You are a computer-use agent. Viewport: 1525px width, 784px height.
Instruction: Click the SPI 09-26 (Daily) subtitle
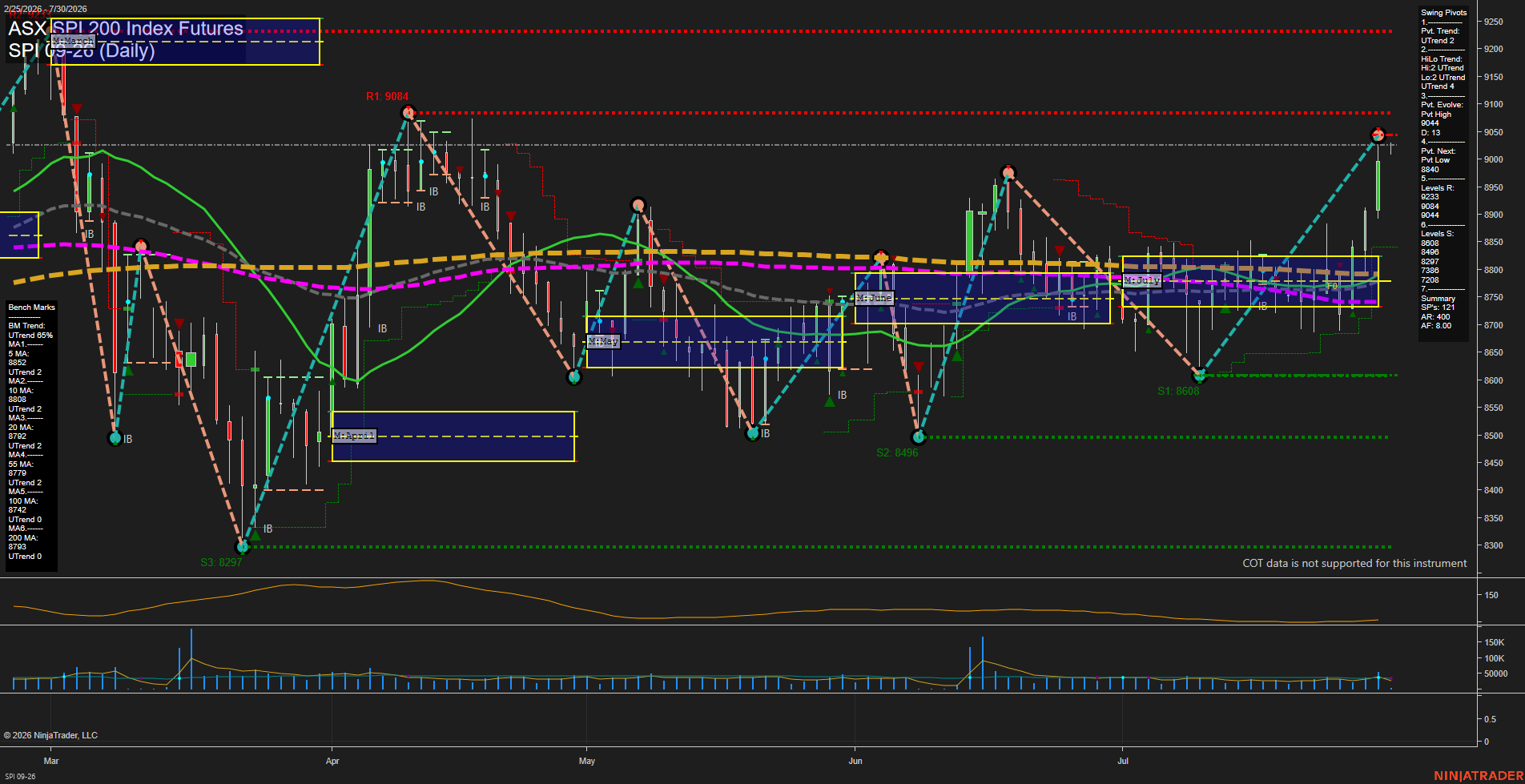pos(82,50)
